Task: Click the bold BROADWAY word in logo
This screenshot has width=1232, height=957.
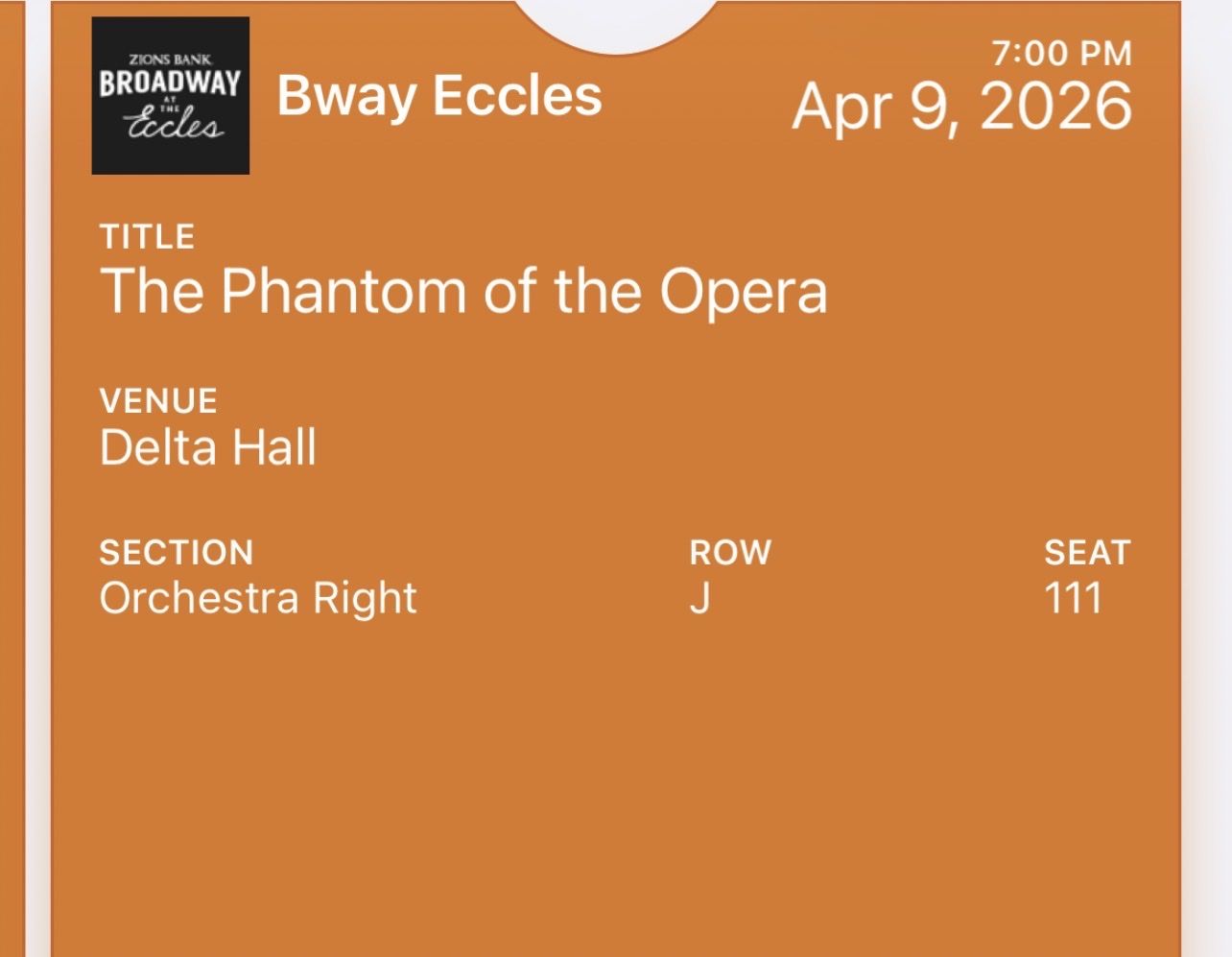Action: 170,83
